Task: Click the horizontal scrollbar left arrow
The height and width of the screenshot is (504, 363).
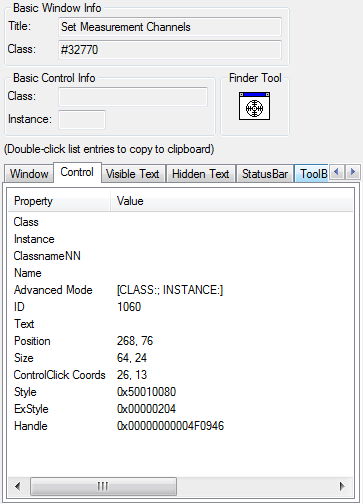Action: coord(18,486)
